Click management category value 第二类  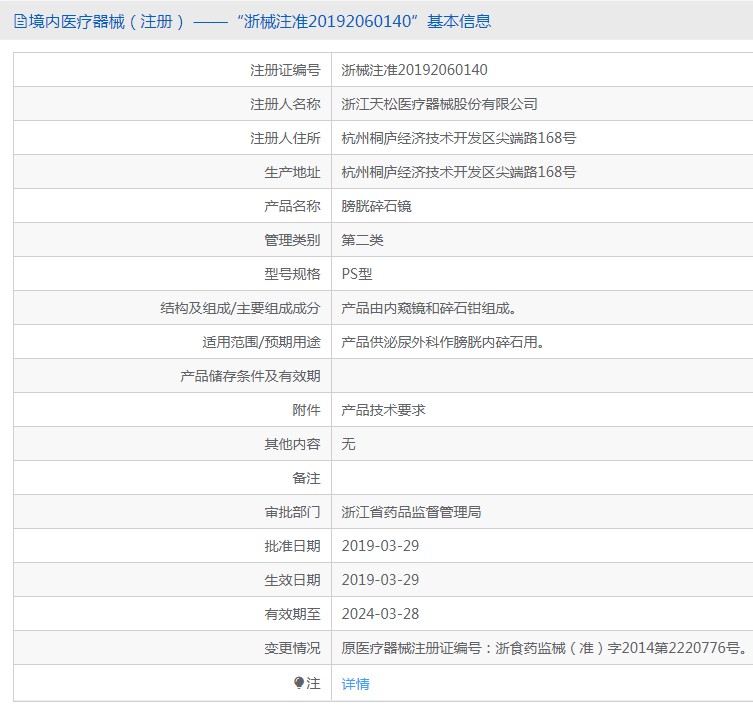[363, 240]
